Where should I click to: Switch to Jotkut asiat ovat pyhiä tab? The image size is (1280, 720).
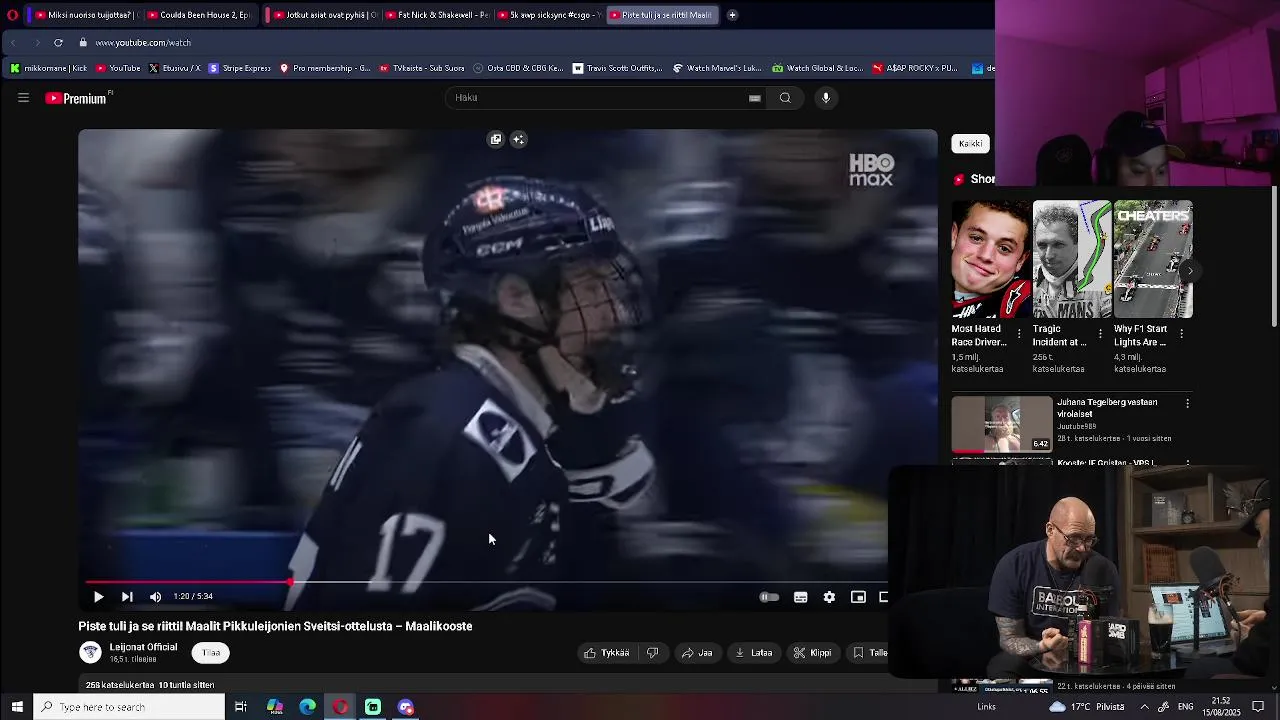tap(325, 15)
